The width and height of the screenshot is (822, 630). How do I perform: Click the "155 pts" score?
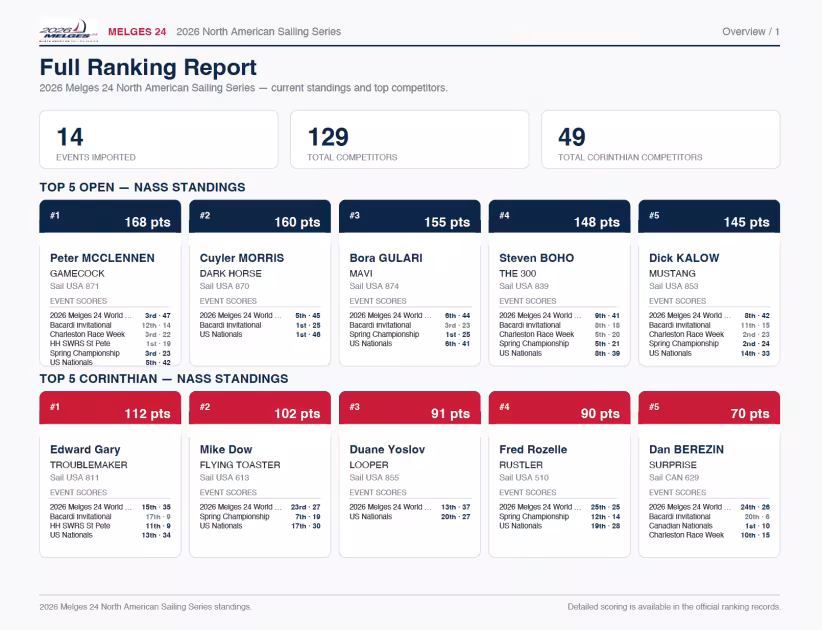[x=447, y=222]
